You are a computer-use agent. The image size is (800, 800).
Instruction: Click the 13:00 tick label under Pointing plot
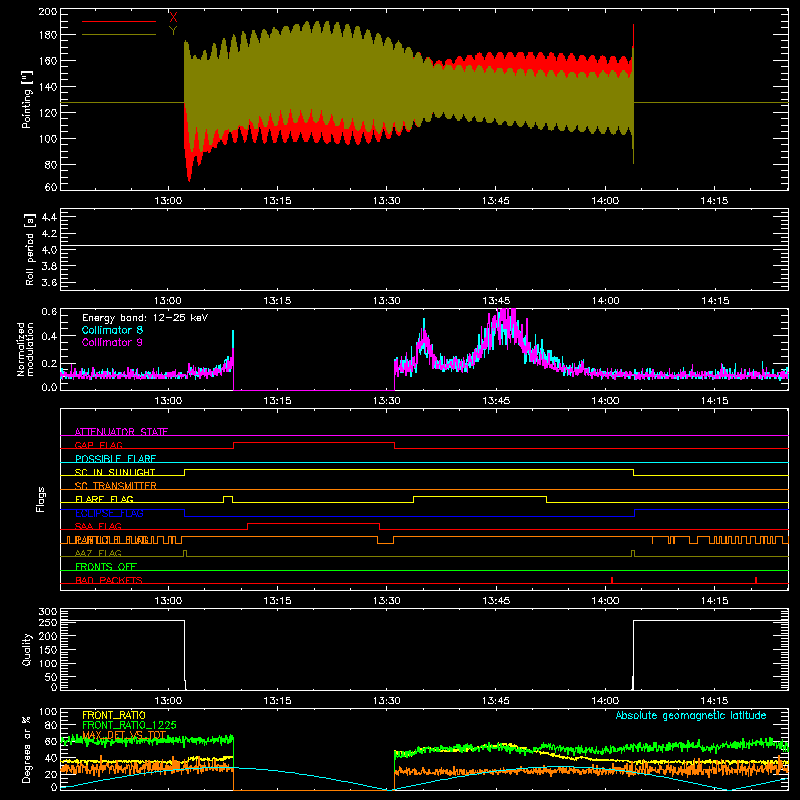(x=168, y=201)
